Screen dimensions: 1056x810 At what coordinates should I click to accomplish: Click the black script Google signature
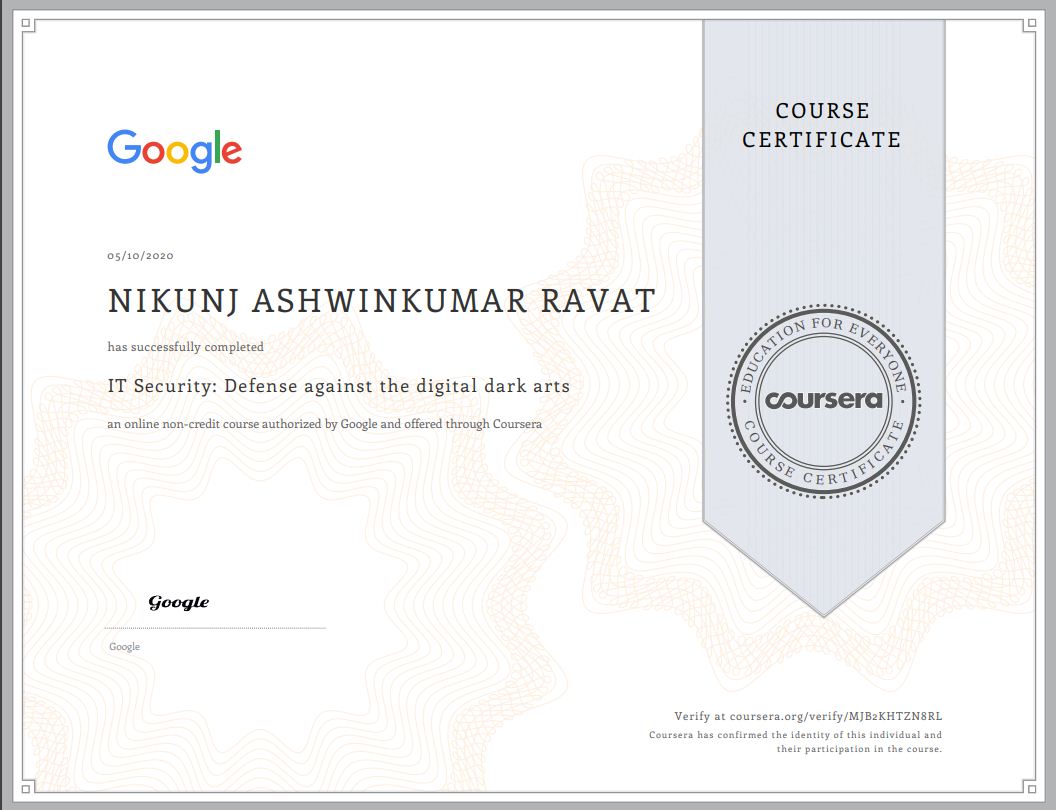179,602
